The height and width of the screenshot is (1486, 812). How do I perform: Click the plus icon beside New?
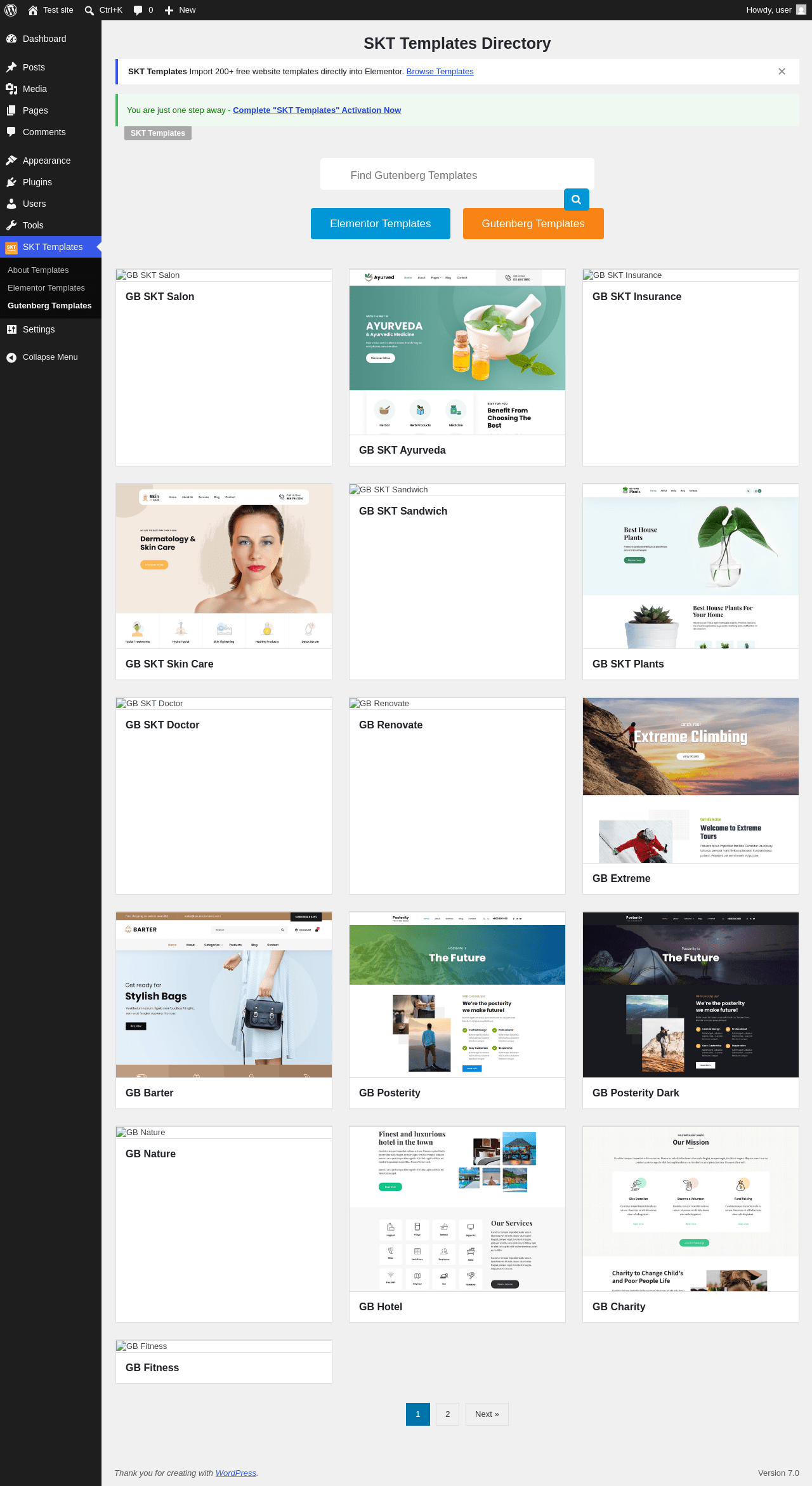coord(169,10)
